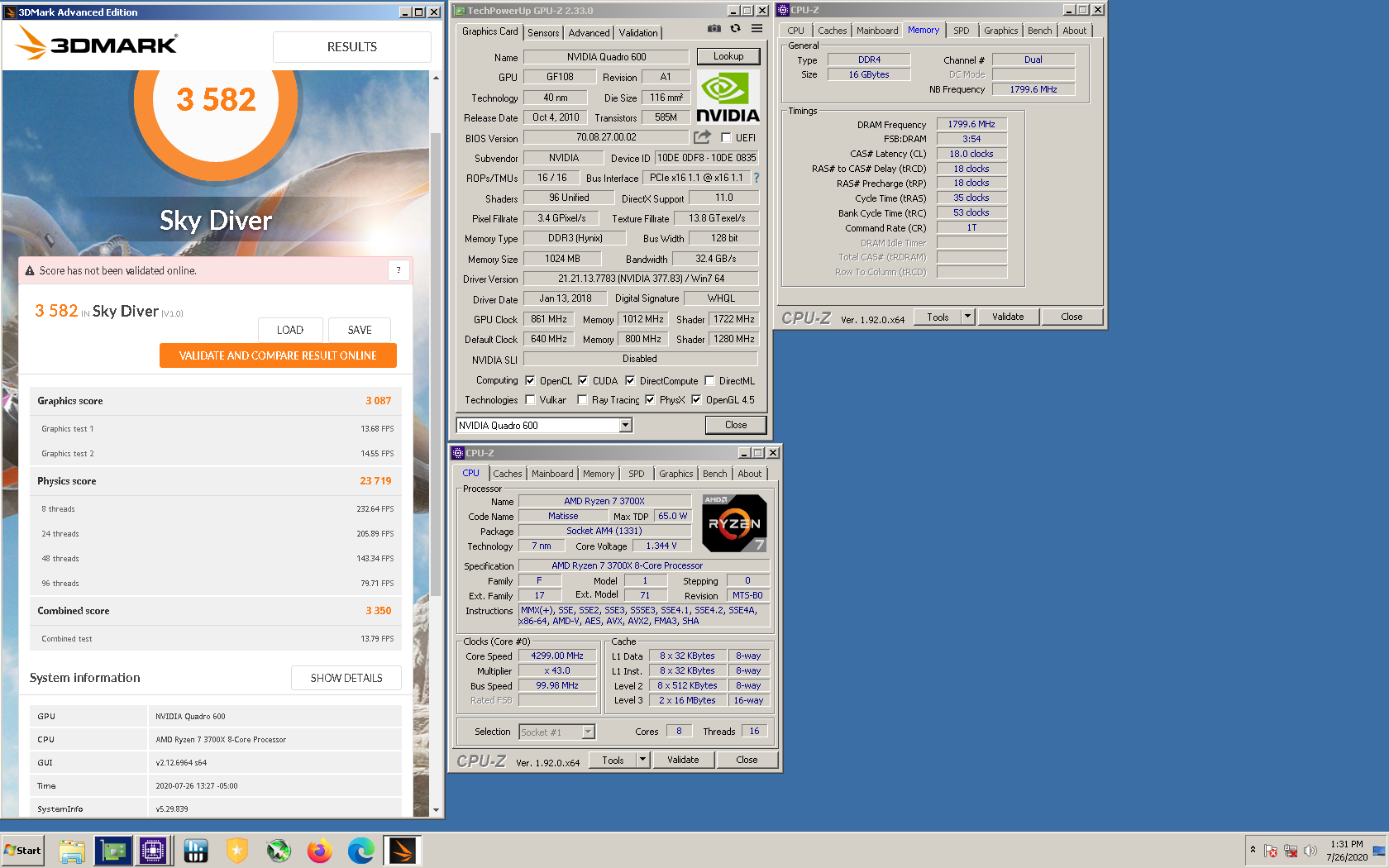Open the Socket #1 selection dropdown in CPU-Z
The width and height of the screenshot is (1389, 868).
coord(588,732)
